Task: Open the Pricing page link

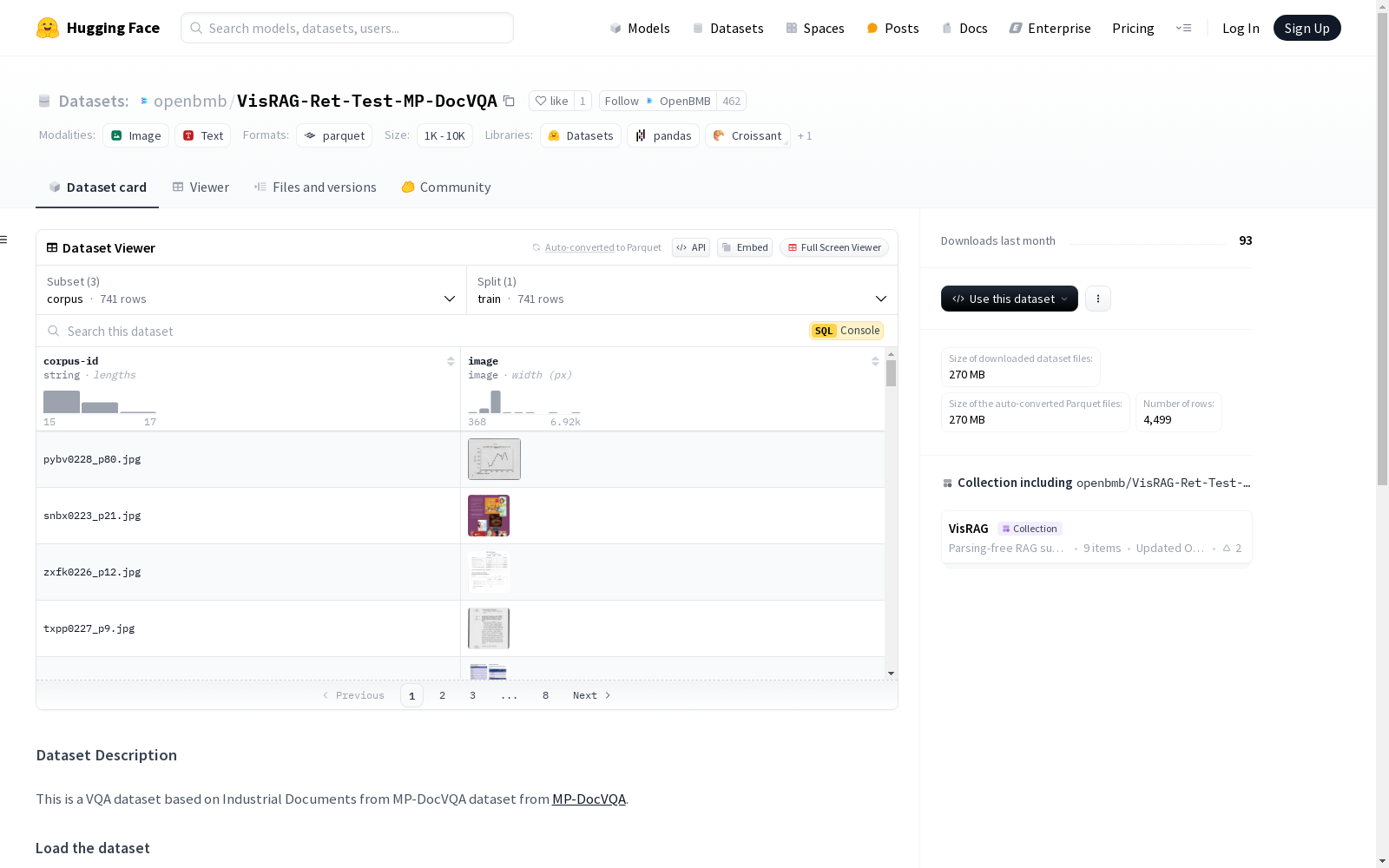Action: coord(1133,28)
